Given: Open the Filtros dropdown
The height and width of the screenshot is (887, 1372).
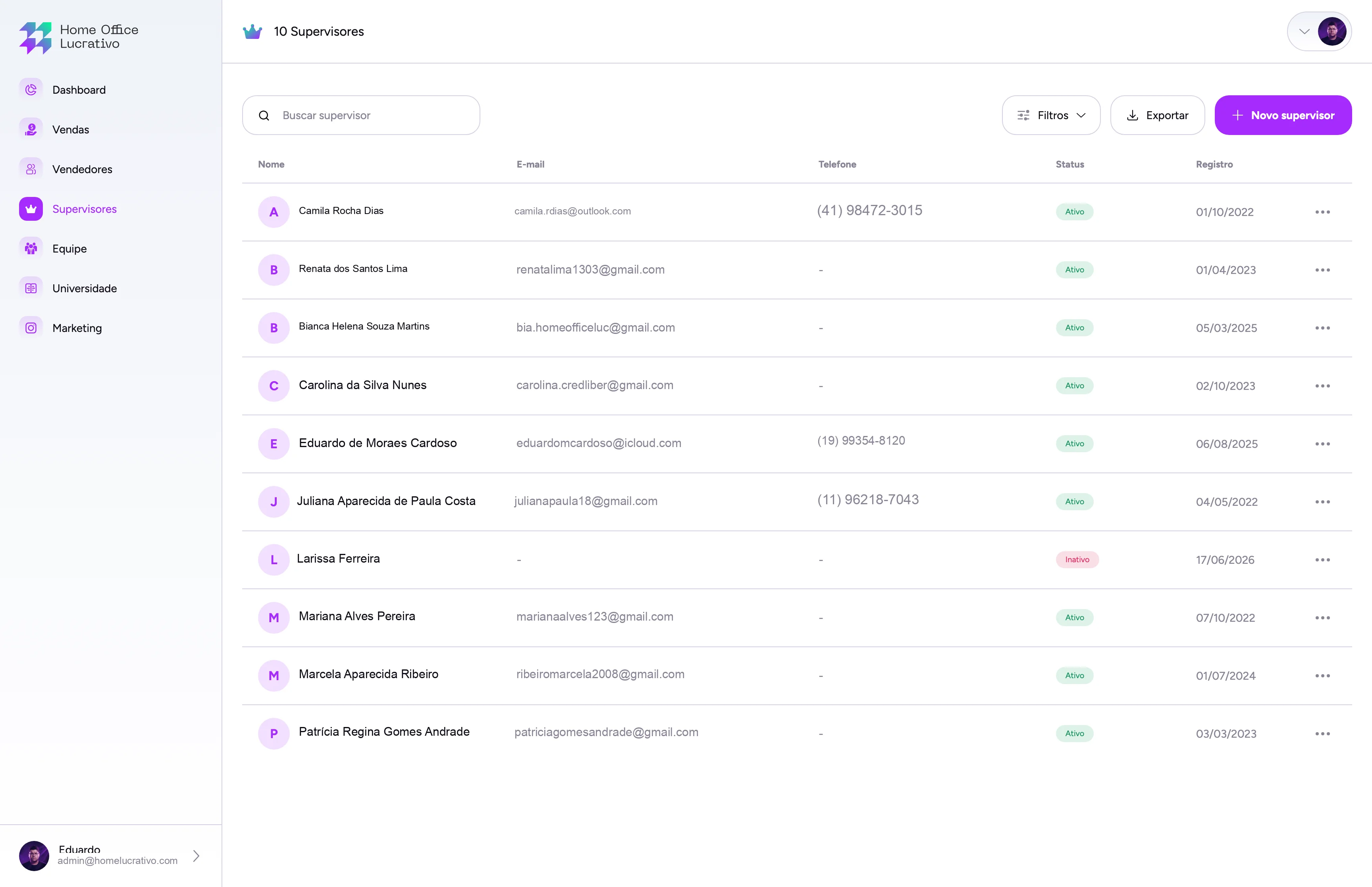Looking at the screenshot, I should [x=1051, y=115].
